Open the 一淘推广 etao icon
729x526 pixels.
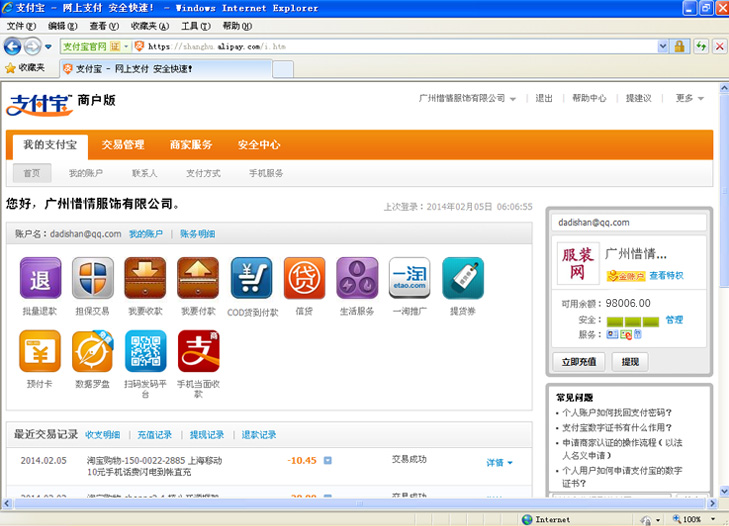[x=409, y=278]
